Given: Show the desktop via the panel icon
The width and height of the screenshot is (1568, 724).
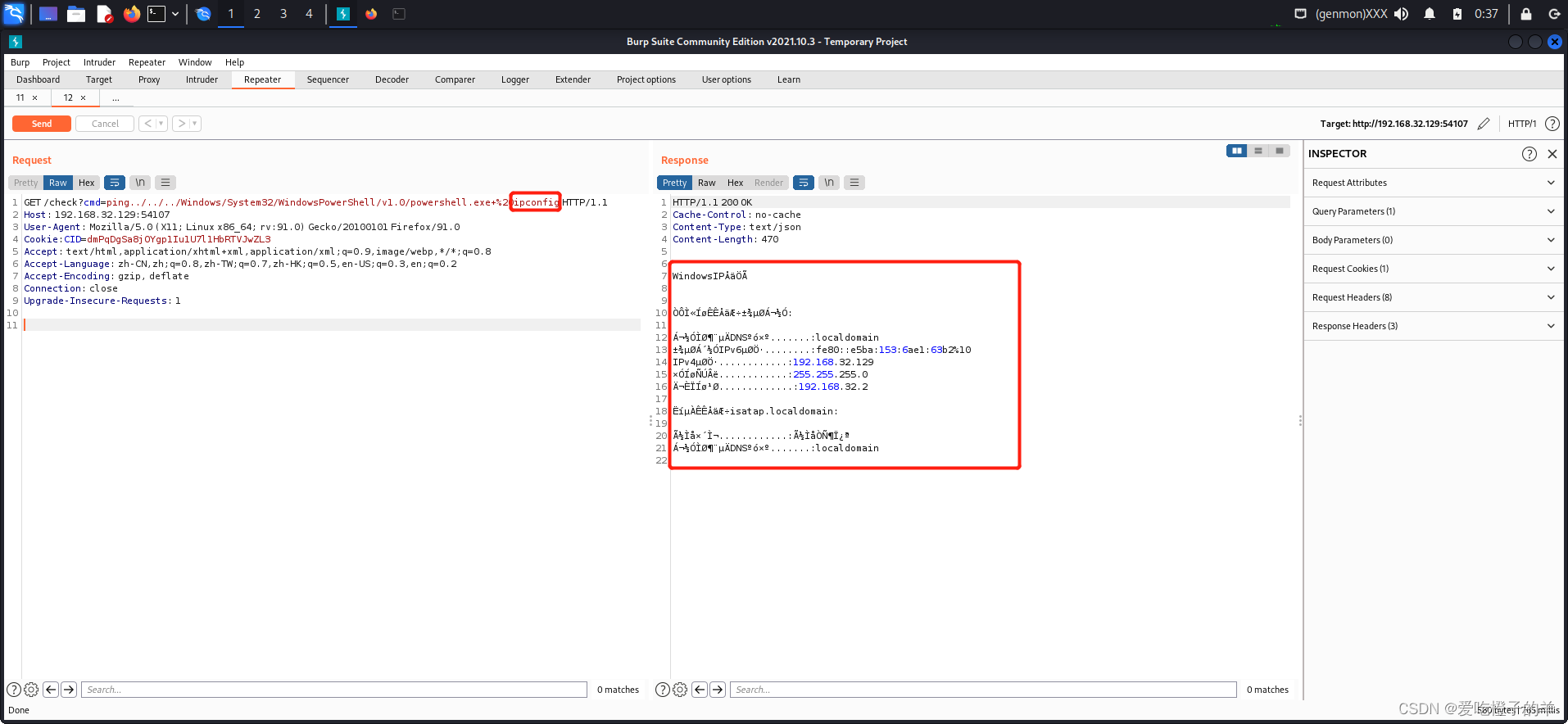Looking at the screenshot, I should [48, 14].
